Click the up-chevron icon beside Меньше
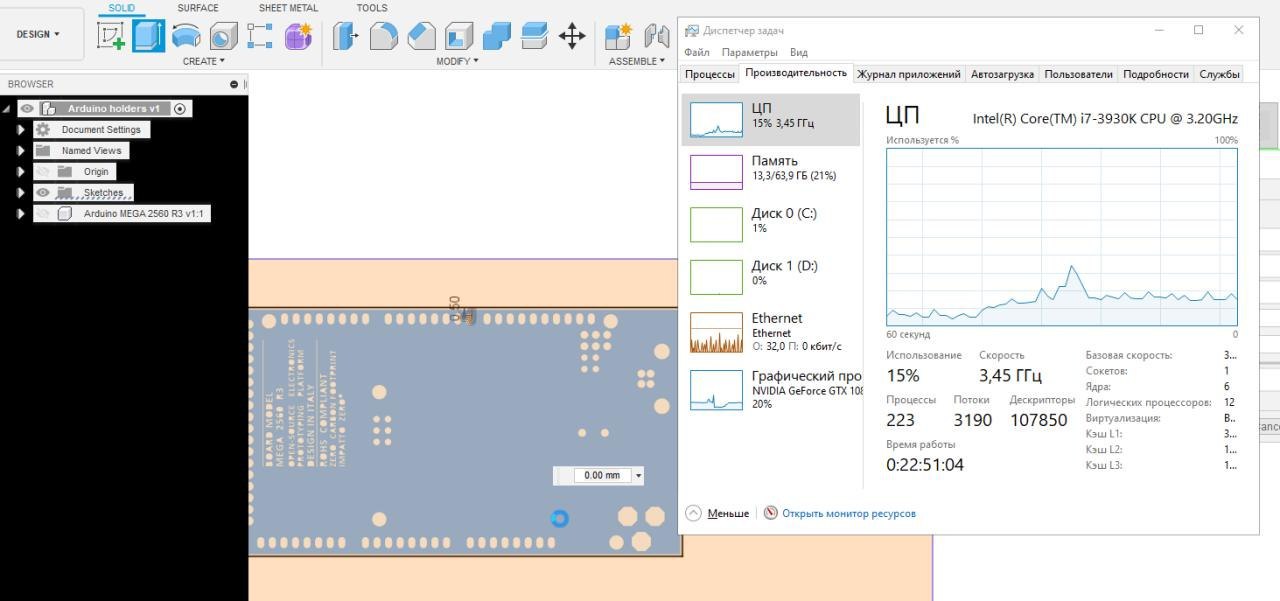1280x601 pixels. click(x=693, y=513)
